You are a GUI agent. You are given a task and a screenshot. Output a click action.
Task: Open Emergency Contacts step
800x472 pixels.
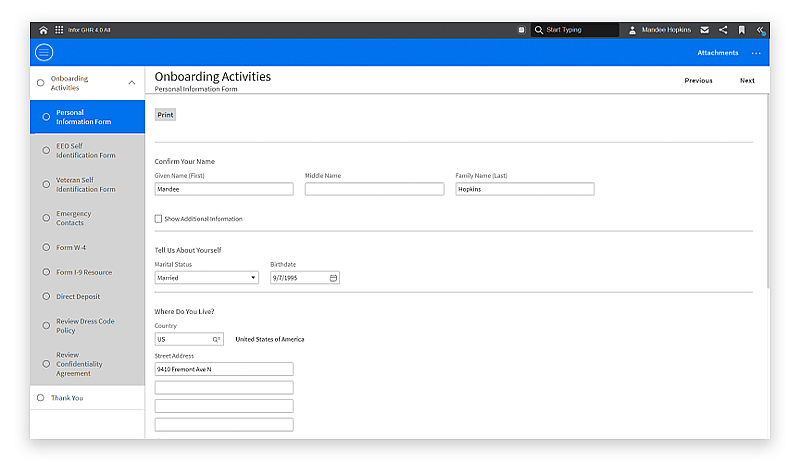(x=87, y=218)
